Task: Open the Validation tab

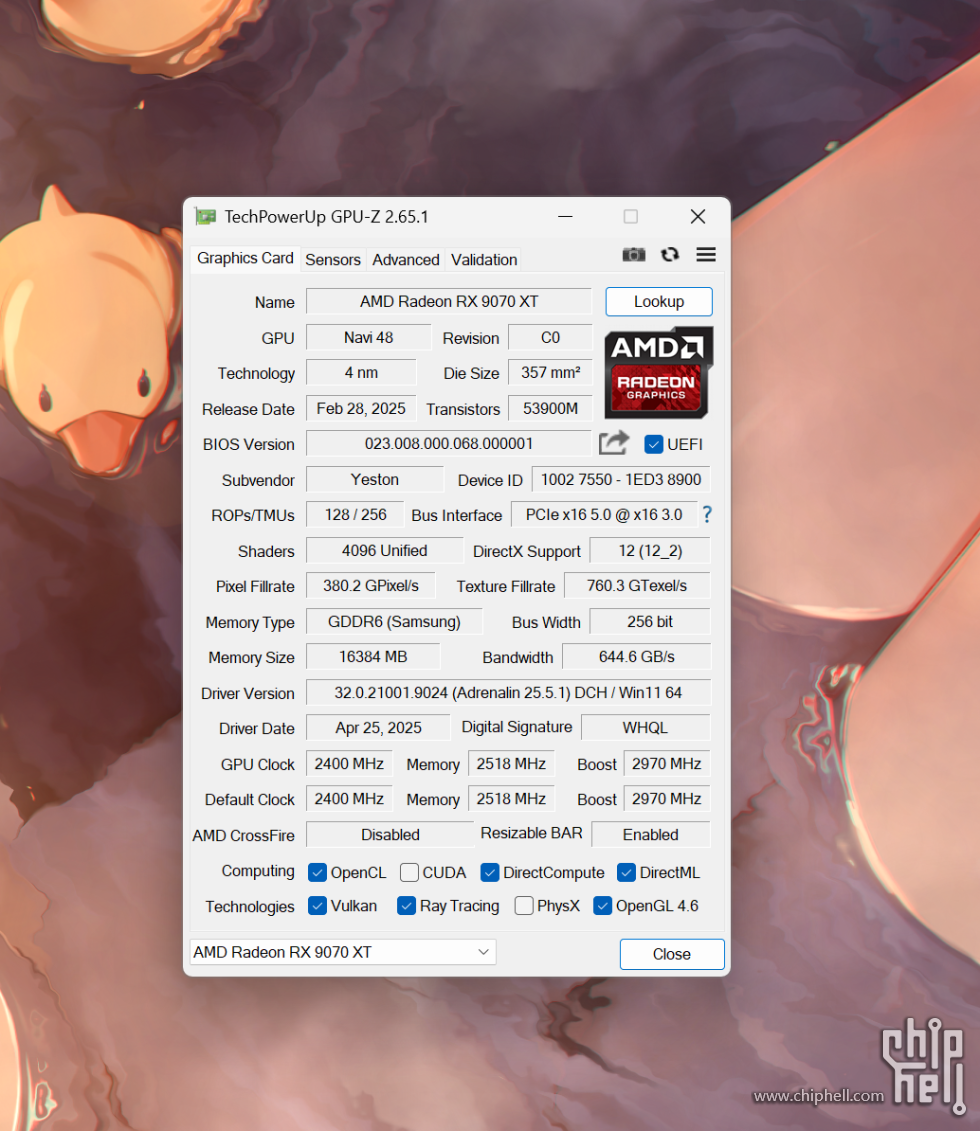Action: tap(484, 260)
